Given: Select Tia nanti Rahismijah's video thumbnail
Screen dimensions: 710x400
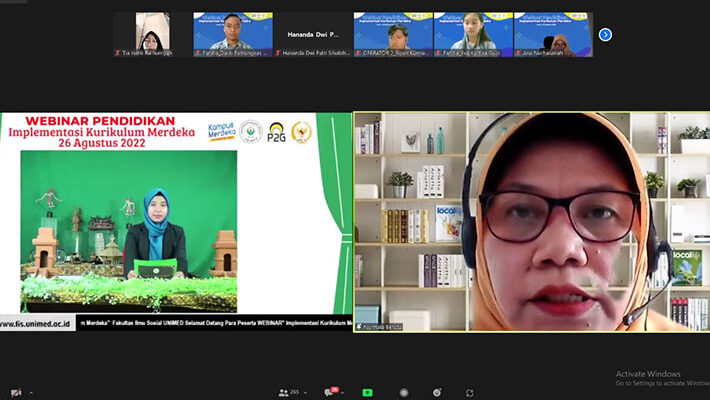Looking at the screenshot, I should [x=152, y=34].
